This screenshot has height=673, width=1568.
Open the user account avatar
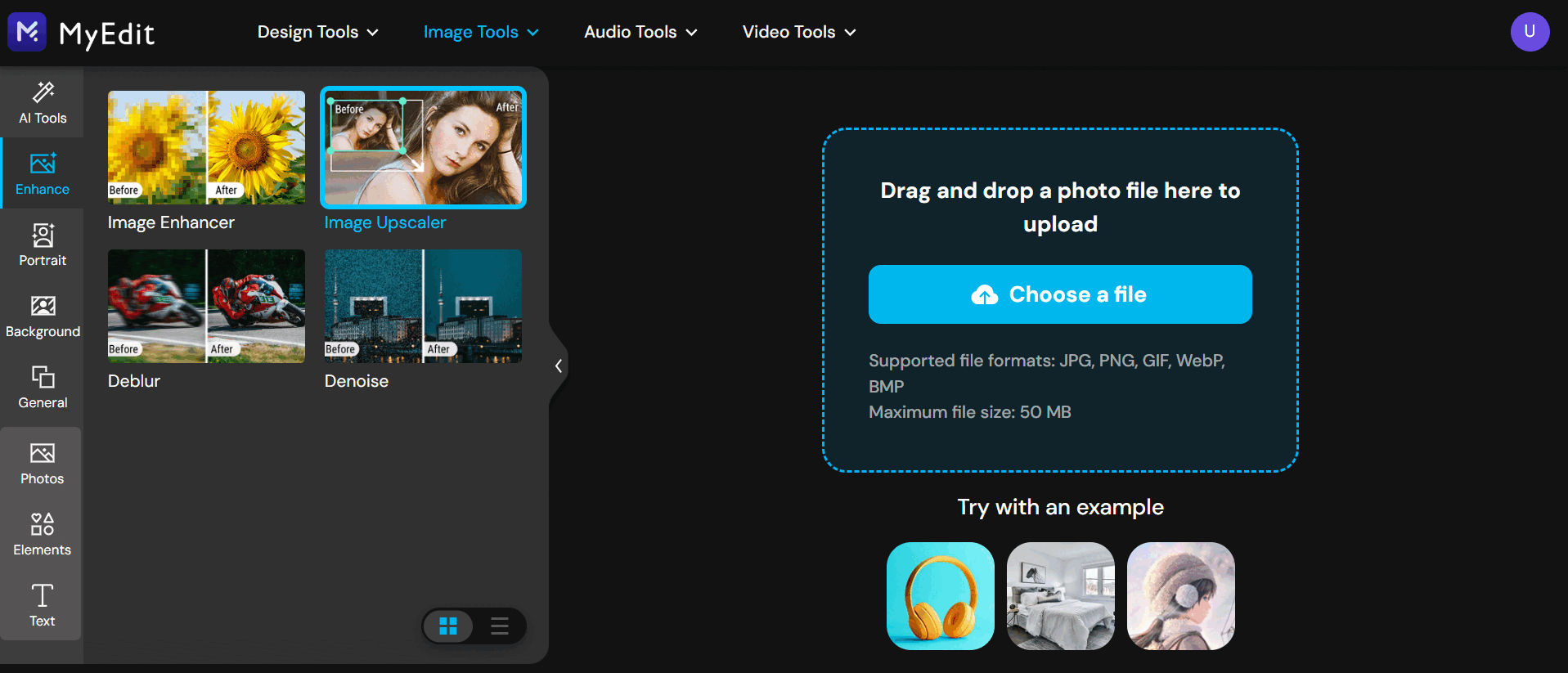pos(1530,32)
